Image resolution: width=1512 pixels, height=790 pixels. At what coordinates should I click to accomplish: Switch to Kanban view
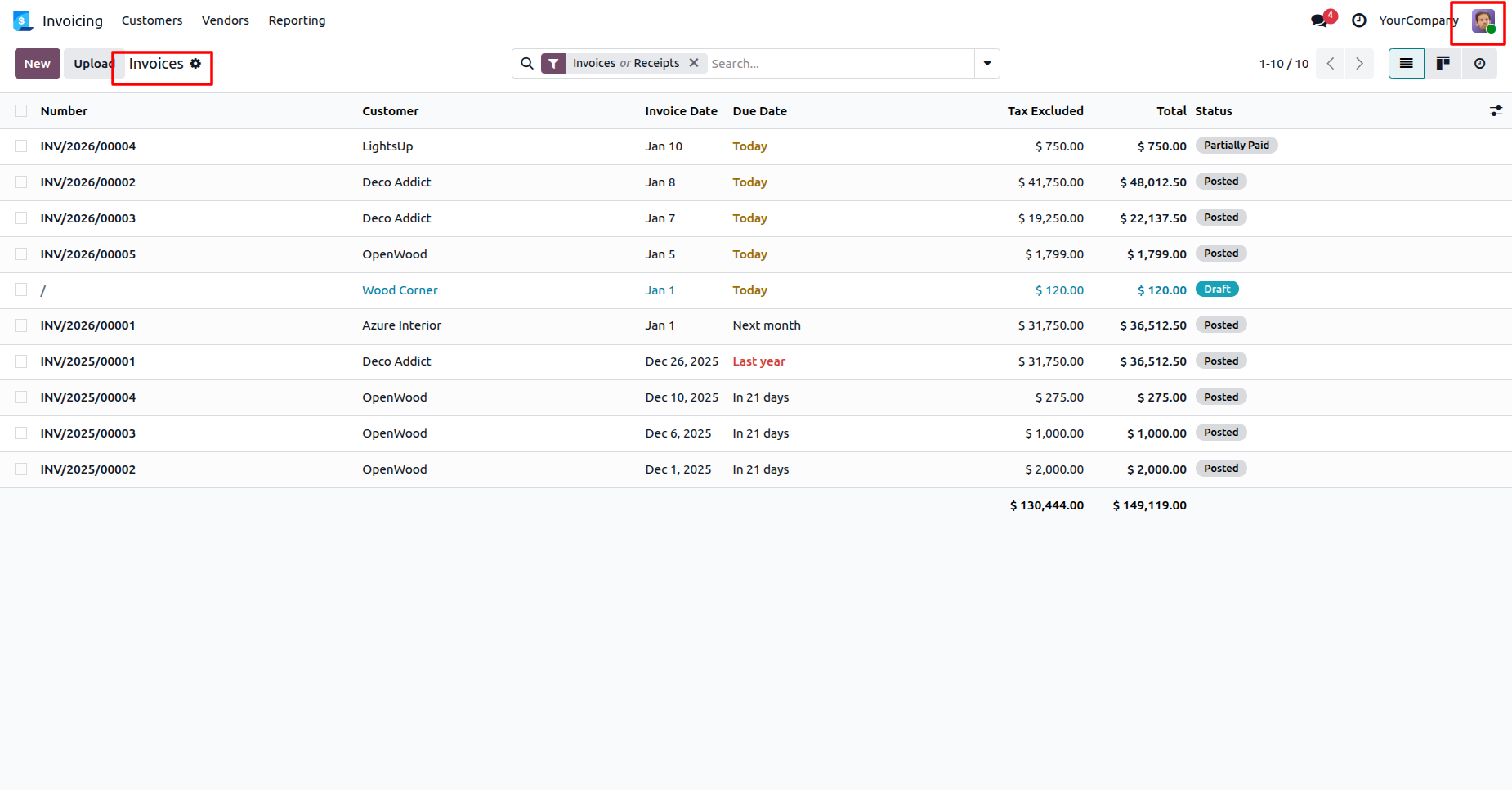(1443, 64)
